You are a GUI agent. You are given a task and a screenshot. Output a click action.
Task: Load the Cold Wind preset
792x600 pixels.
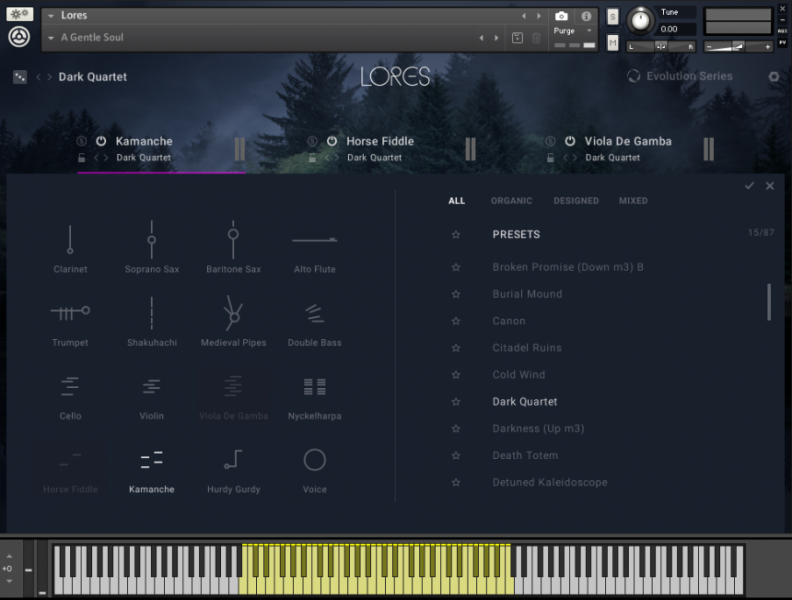(x=519, y=375)
